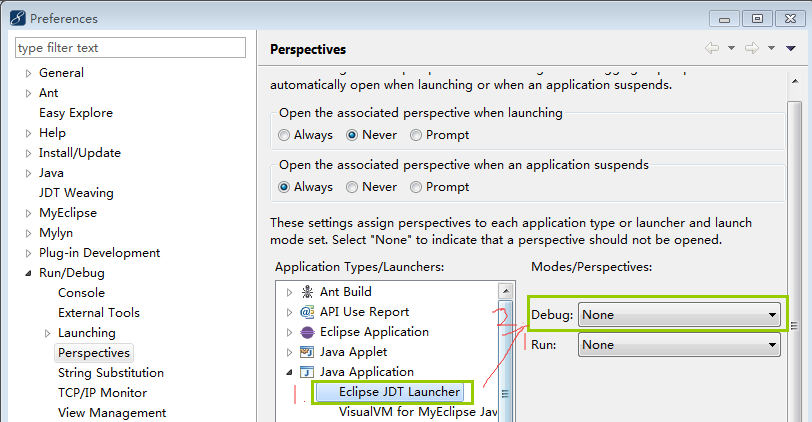812x422 pixels.
Task: Open the Run perspective dropdown
Action: (679, 345)
